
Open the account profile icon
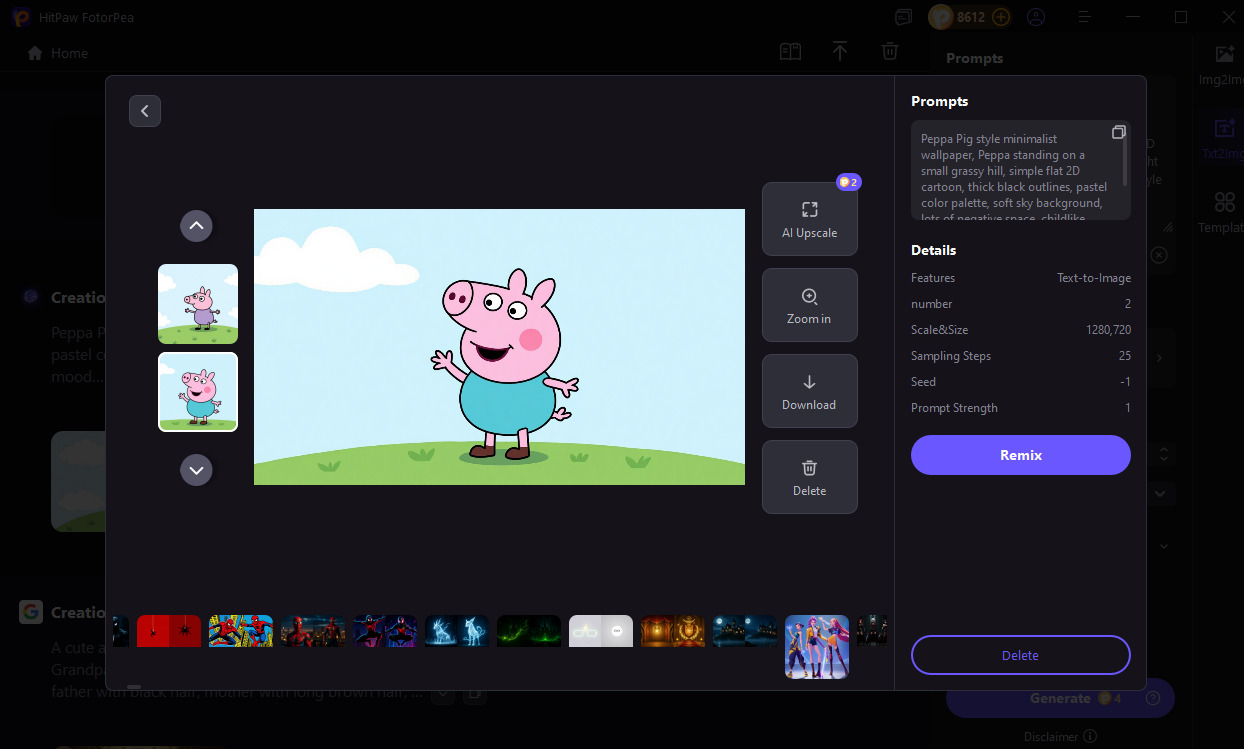pyautogui.click(x=1036, y=17)
